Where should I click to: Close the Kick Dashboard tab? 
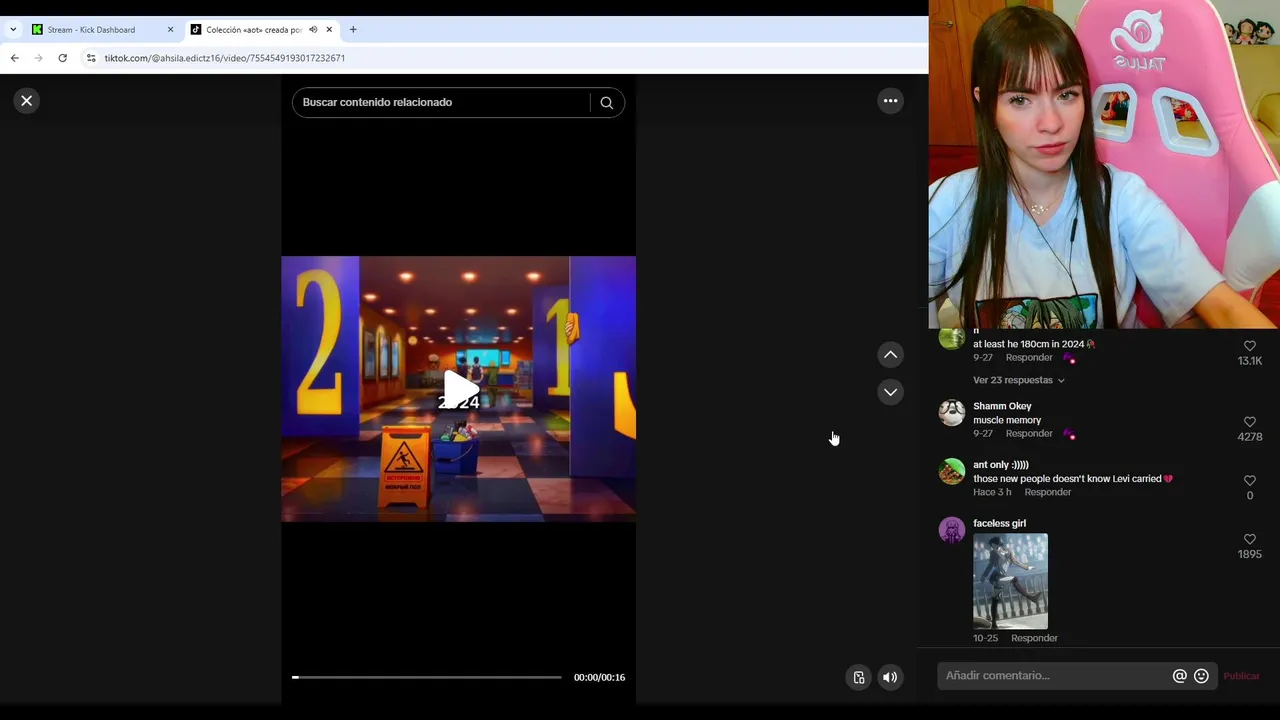(170, 30)
